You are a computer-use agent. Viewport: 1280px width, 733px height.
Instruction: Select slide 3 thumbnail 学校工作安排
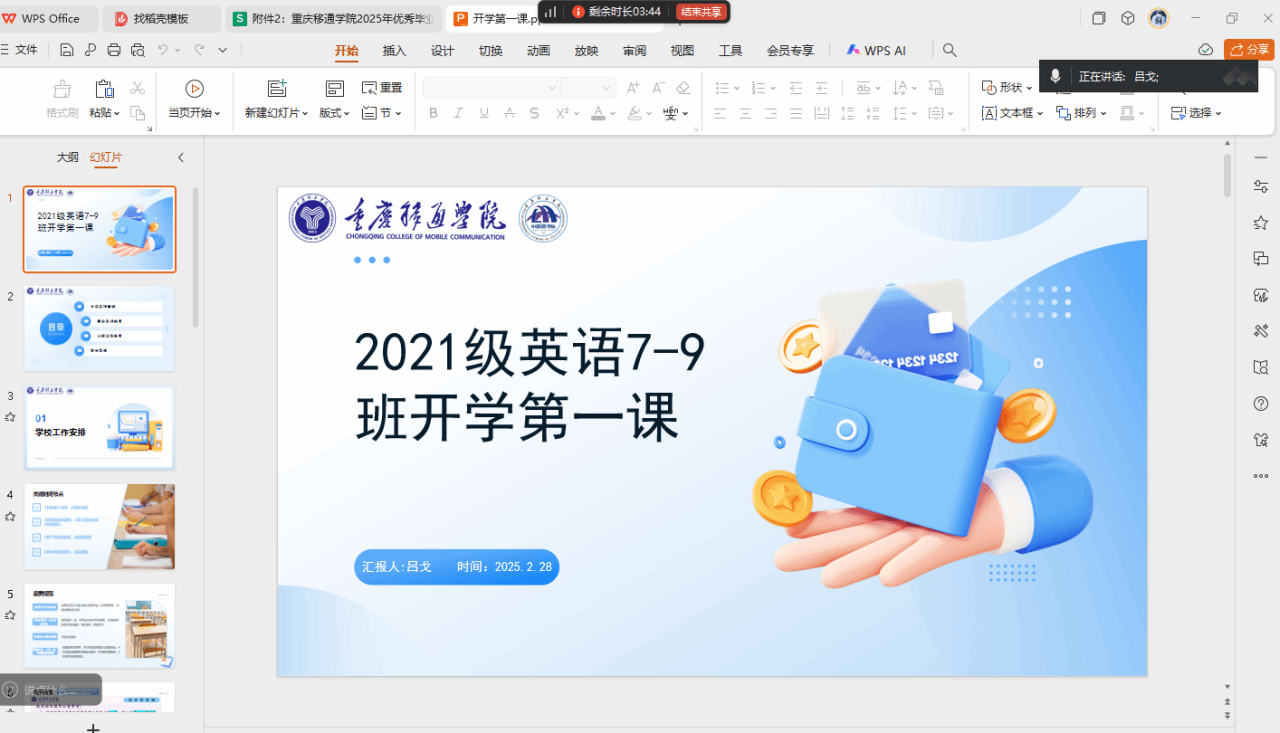coord(99,428)
